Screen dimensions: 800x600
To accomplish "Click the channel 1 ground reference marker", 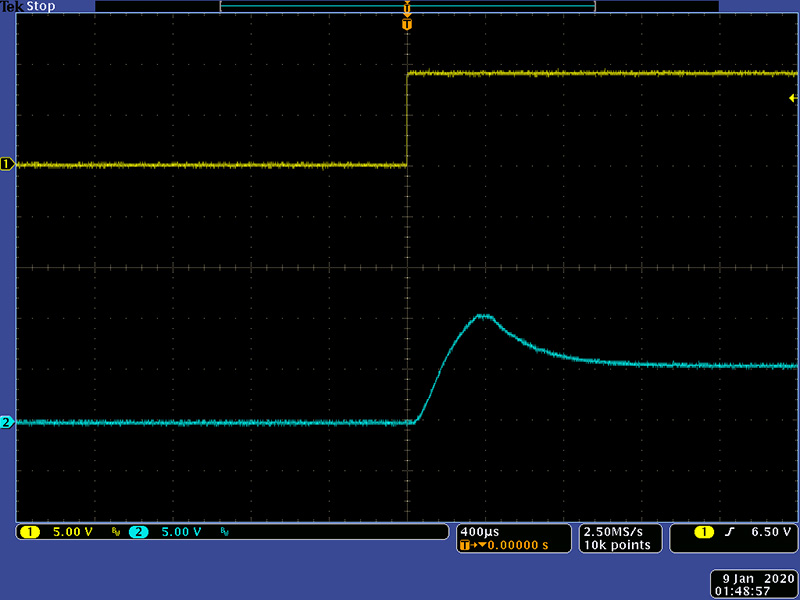I will pos(6,164).
